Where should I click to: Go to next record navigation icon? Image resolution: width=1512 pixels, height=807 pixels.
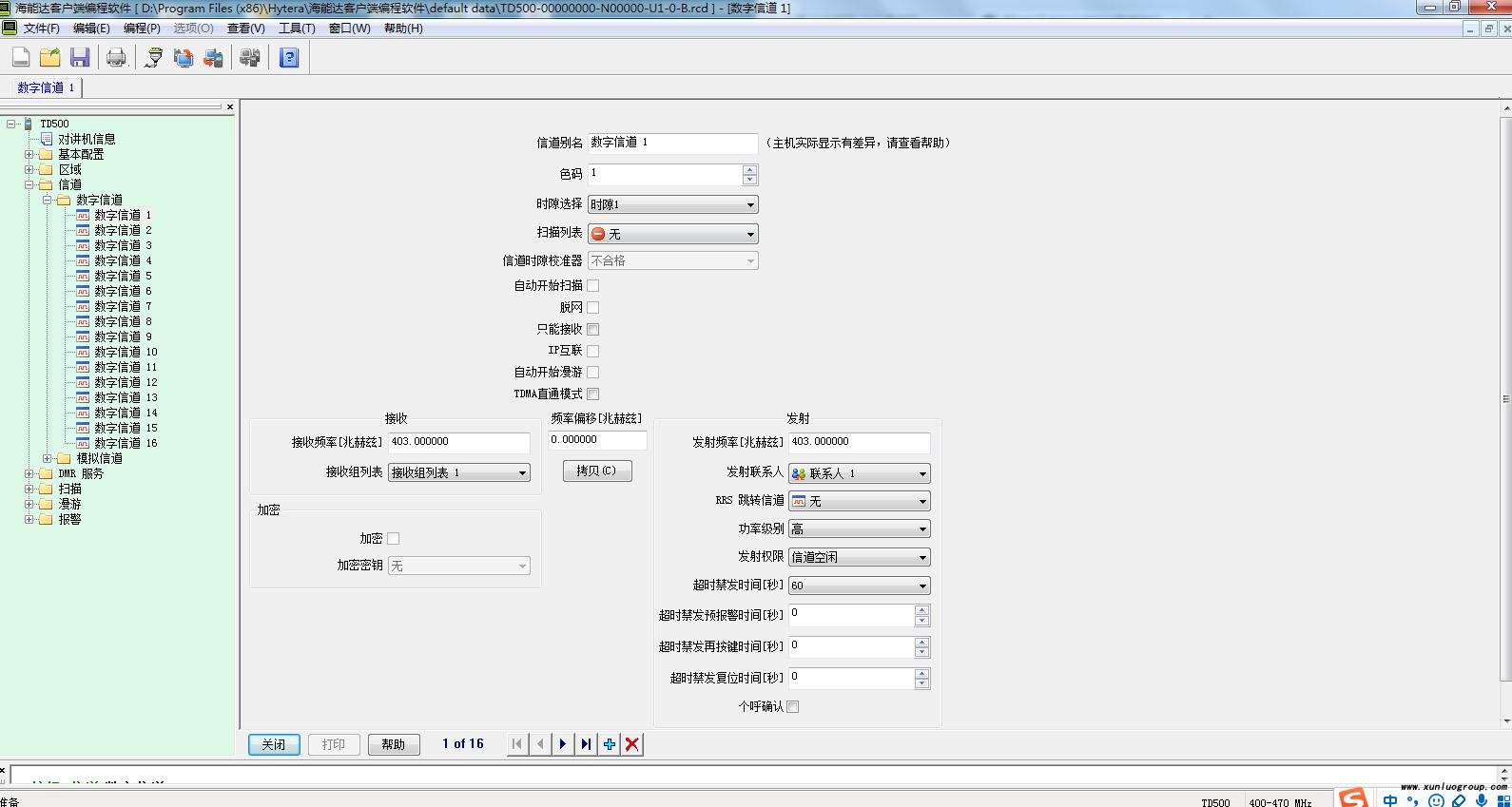pos(563,744)
